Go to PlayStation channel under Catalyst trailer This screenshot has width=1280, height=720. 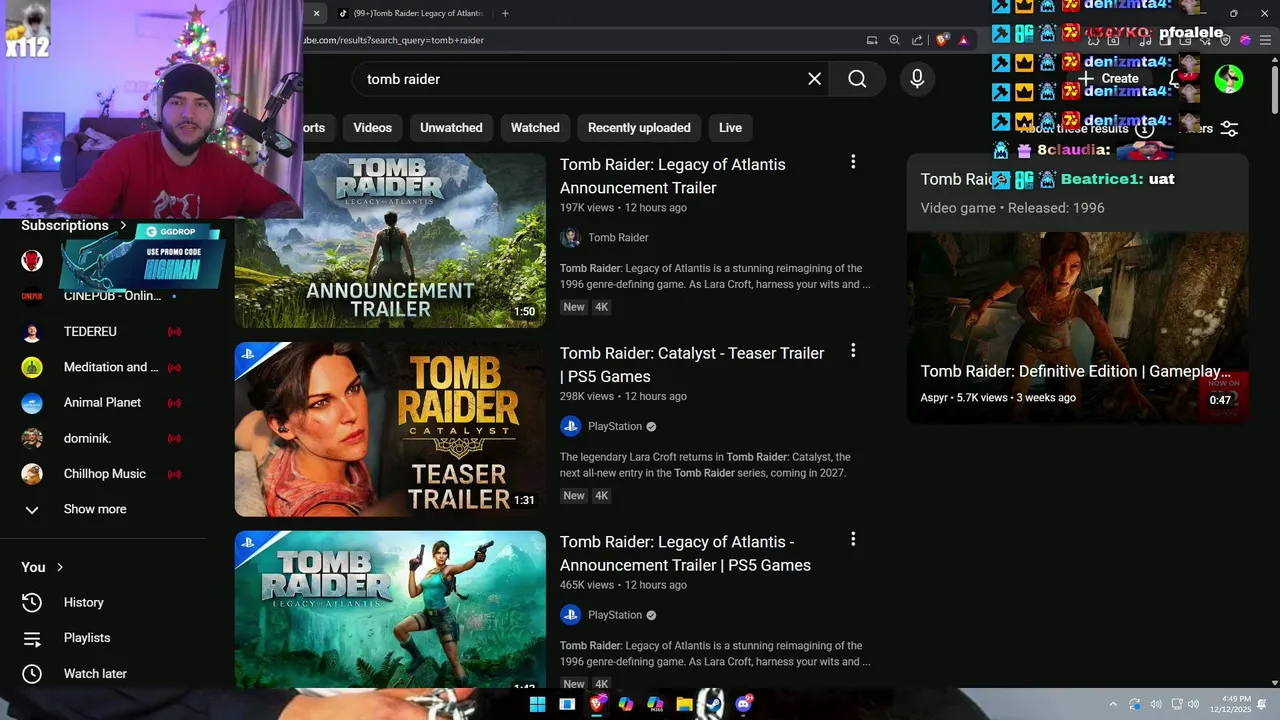(614, 426)
